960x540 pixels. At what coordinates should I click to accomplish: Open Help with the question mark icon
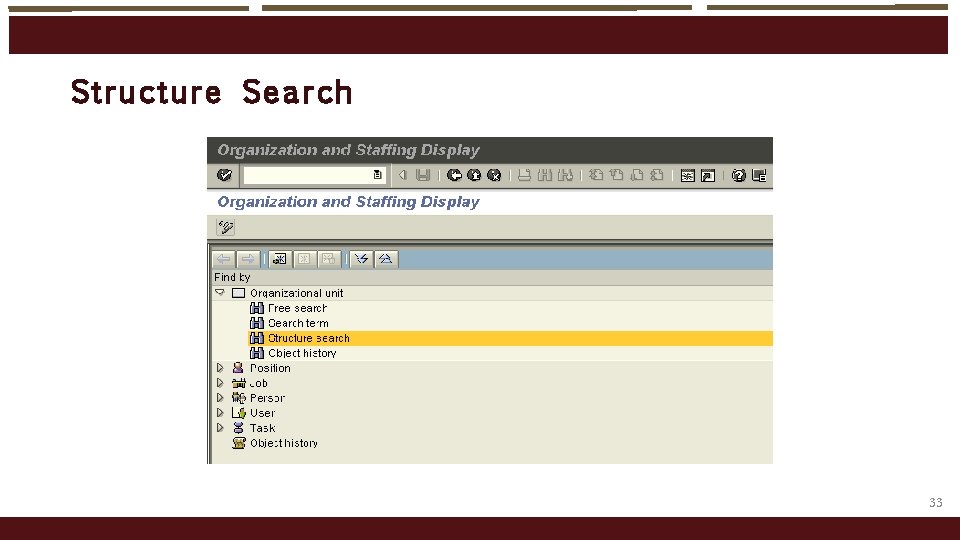(x=739, y=176)
